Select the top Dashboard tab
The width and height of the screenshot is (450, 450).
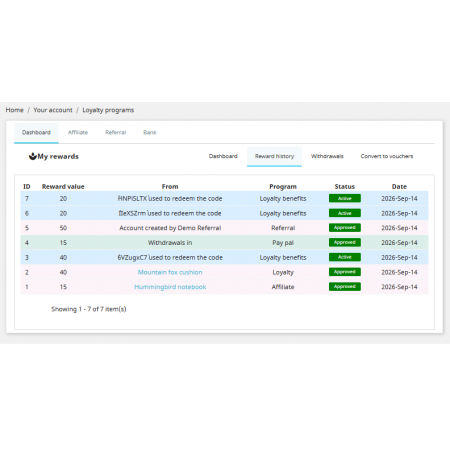(x=36, y=133)
